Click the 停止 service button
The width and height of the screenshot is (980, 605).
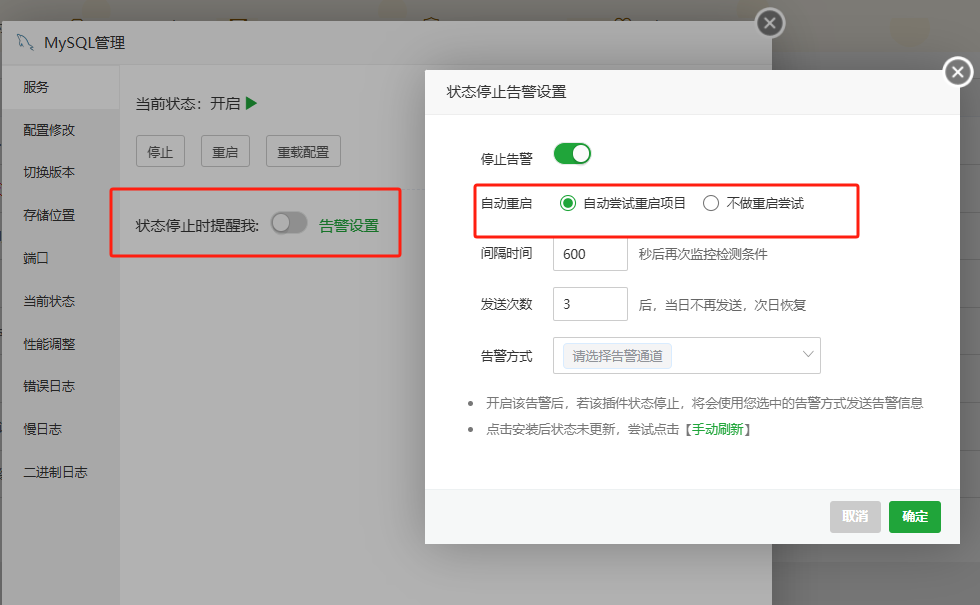pyautogui.click(x=160, y=151)
